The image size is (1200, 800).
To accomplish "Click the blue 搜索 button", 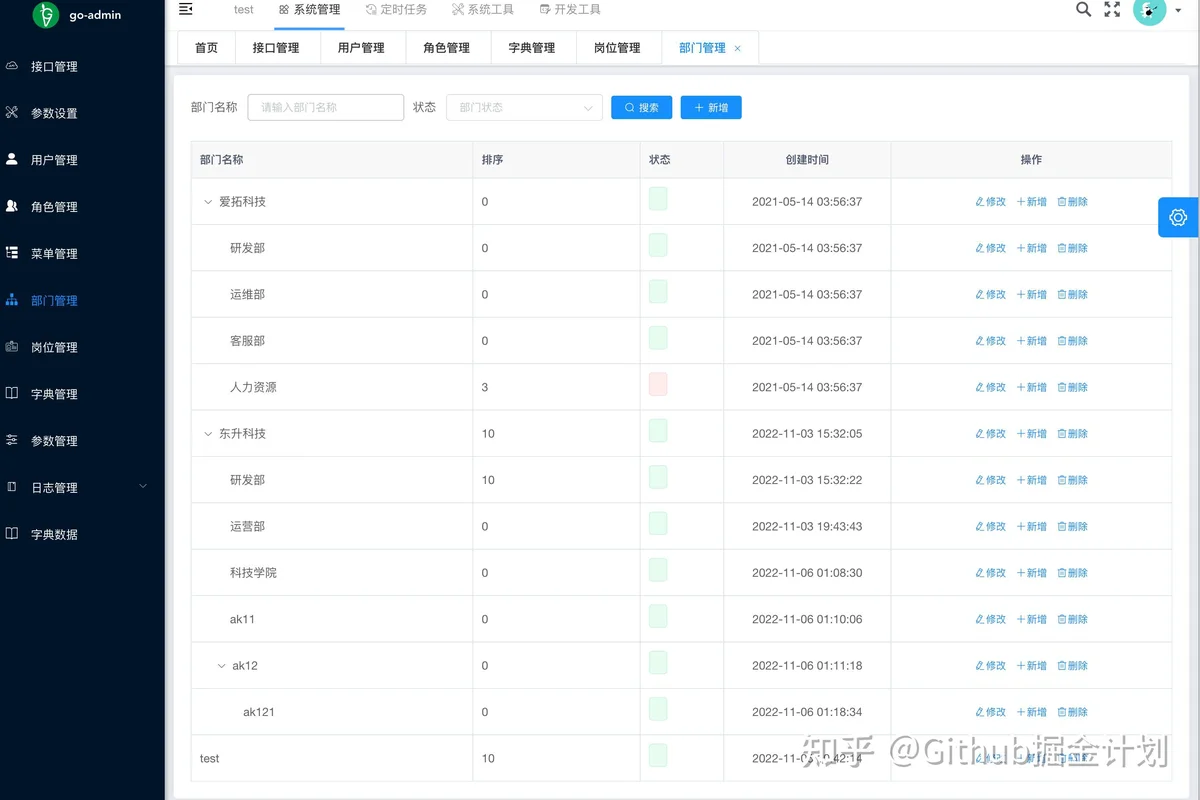I will point(641,107).
